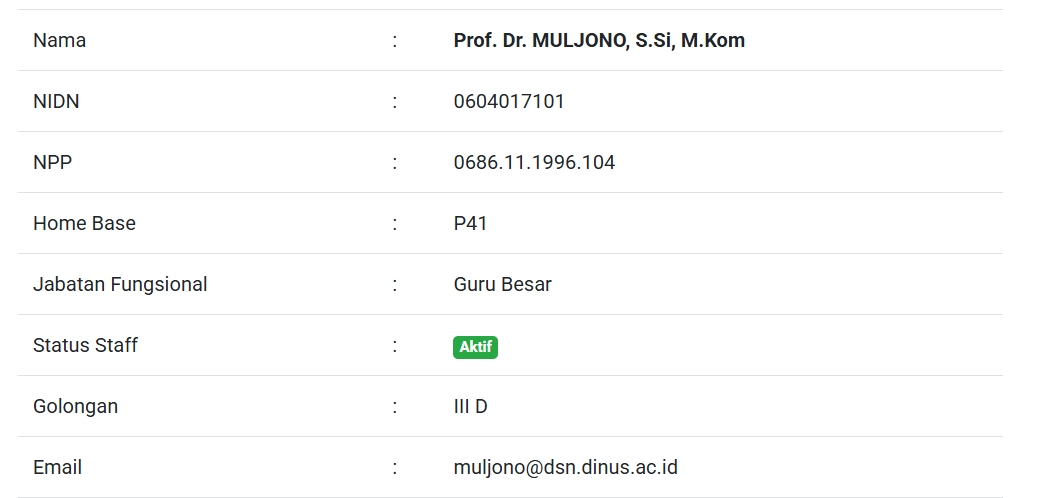Click the Jabatan Fungsional label
This screenshot has height=498, width=1047.
click(120, 285)
